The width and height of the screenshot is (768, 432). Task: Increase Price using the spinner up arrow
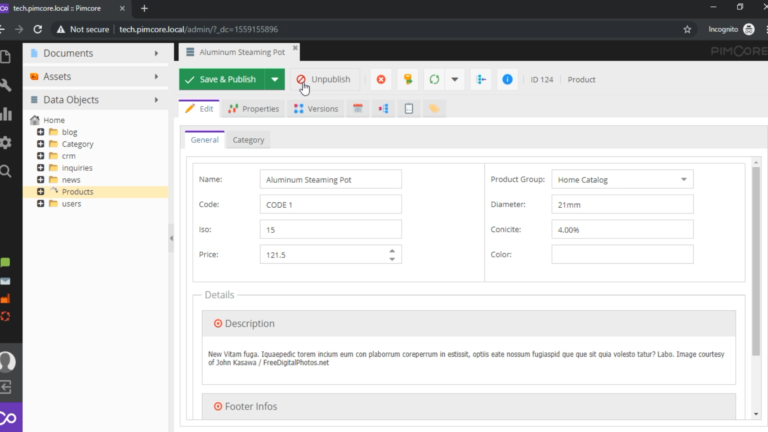coord(392,251)
